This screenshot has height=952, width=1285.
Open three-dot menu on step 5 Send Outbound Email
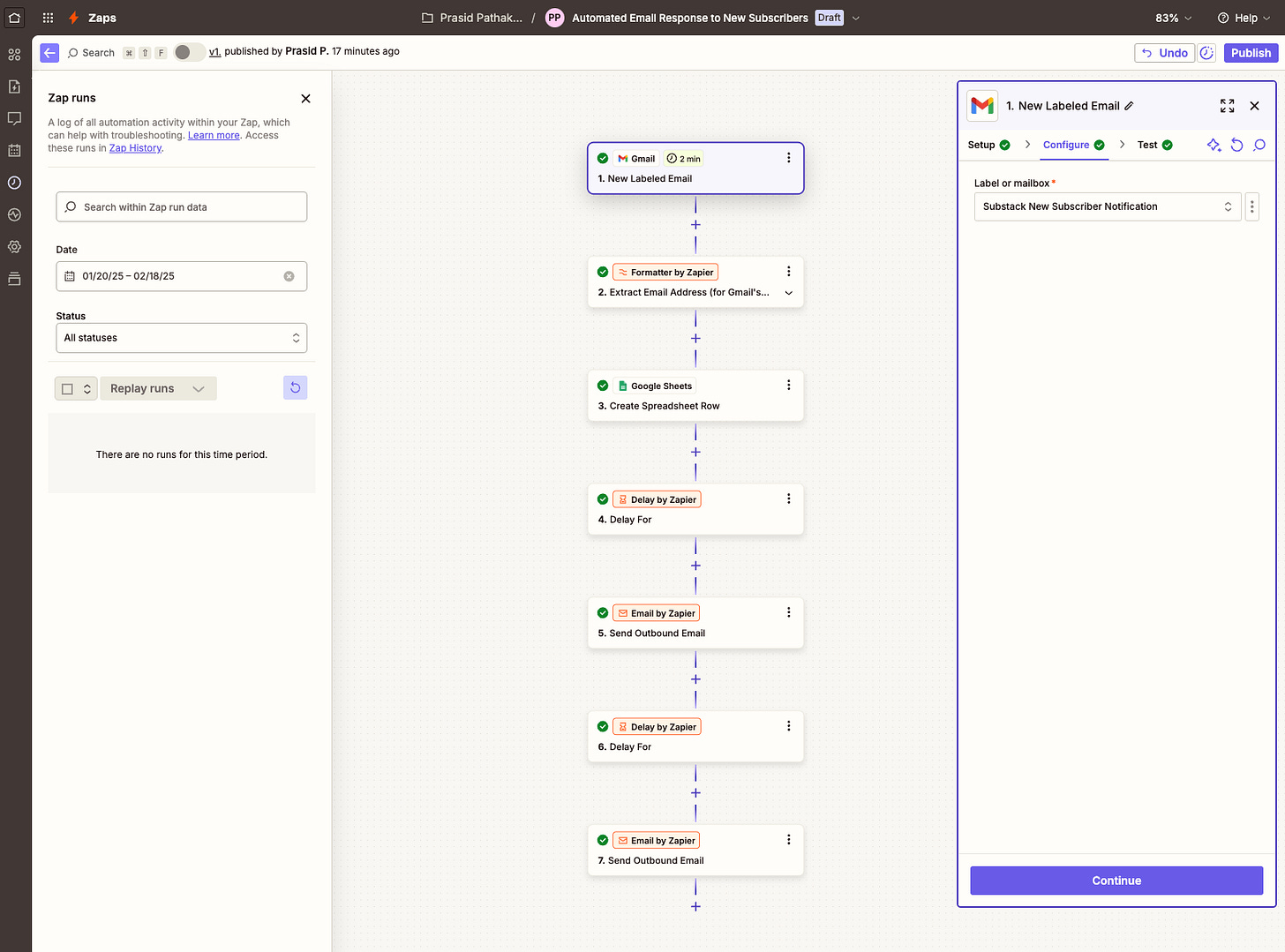point(788,612)
